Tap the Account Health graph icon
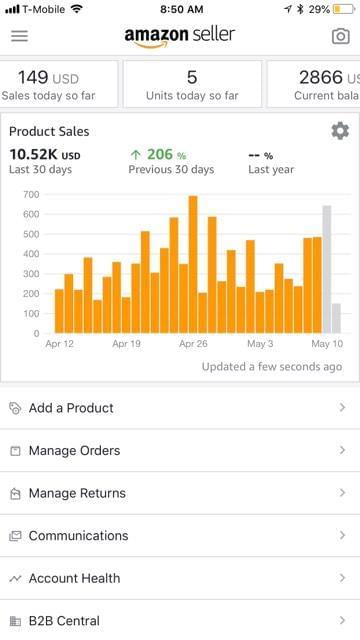 point(15,578)
